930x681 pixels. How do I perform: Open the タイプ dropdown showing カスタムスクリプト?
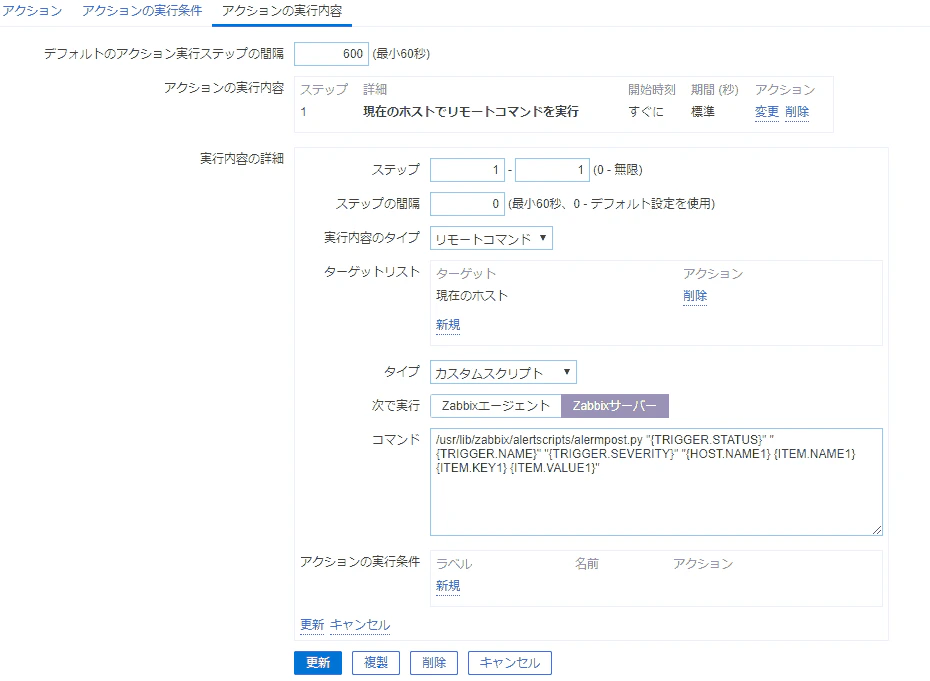tap(503, 373)
